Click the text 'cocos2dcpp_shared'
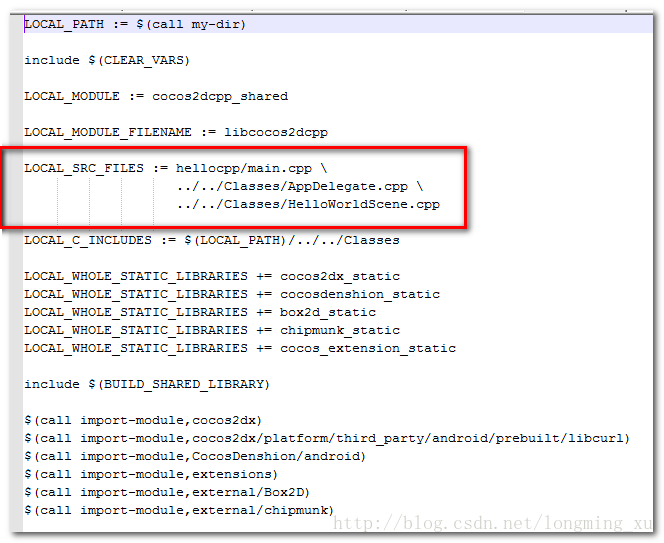The height and width of the screenshot is (543, 664). pyautogui.click(x=220, y=97)
